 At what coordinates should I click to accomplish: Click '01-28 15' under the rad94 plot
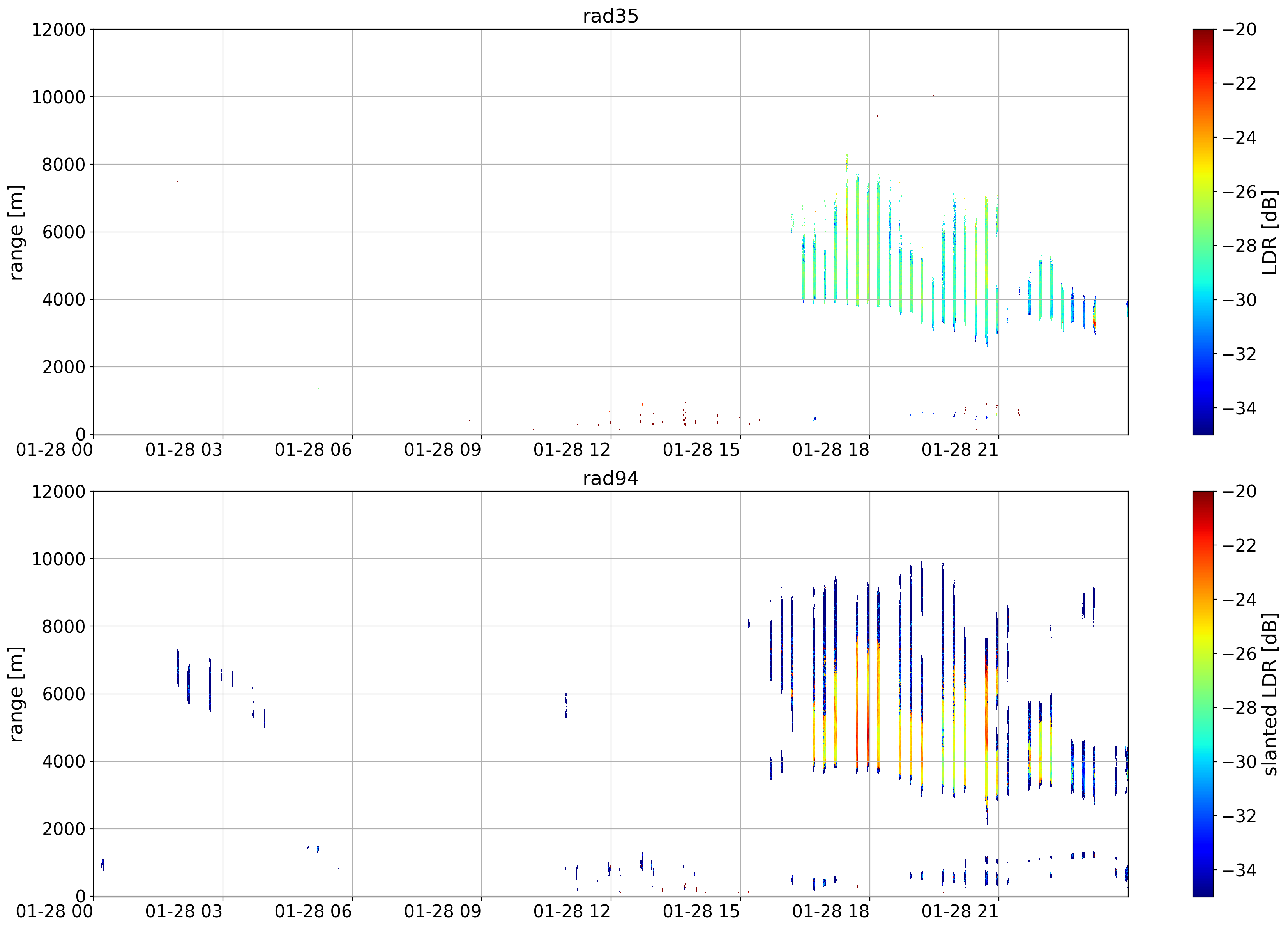[701, 912]
